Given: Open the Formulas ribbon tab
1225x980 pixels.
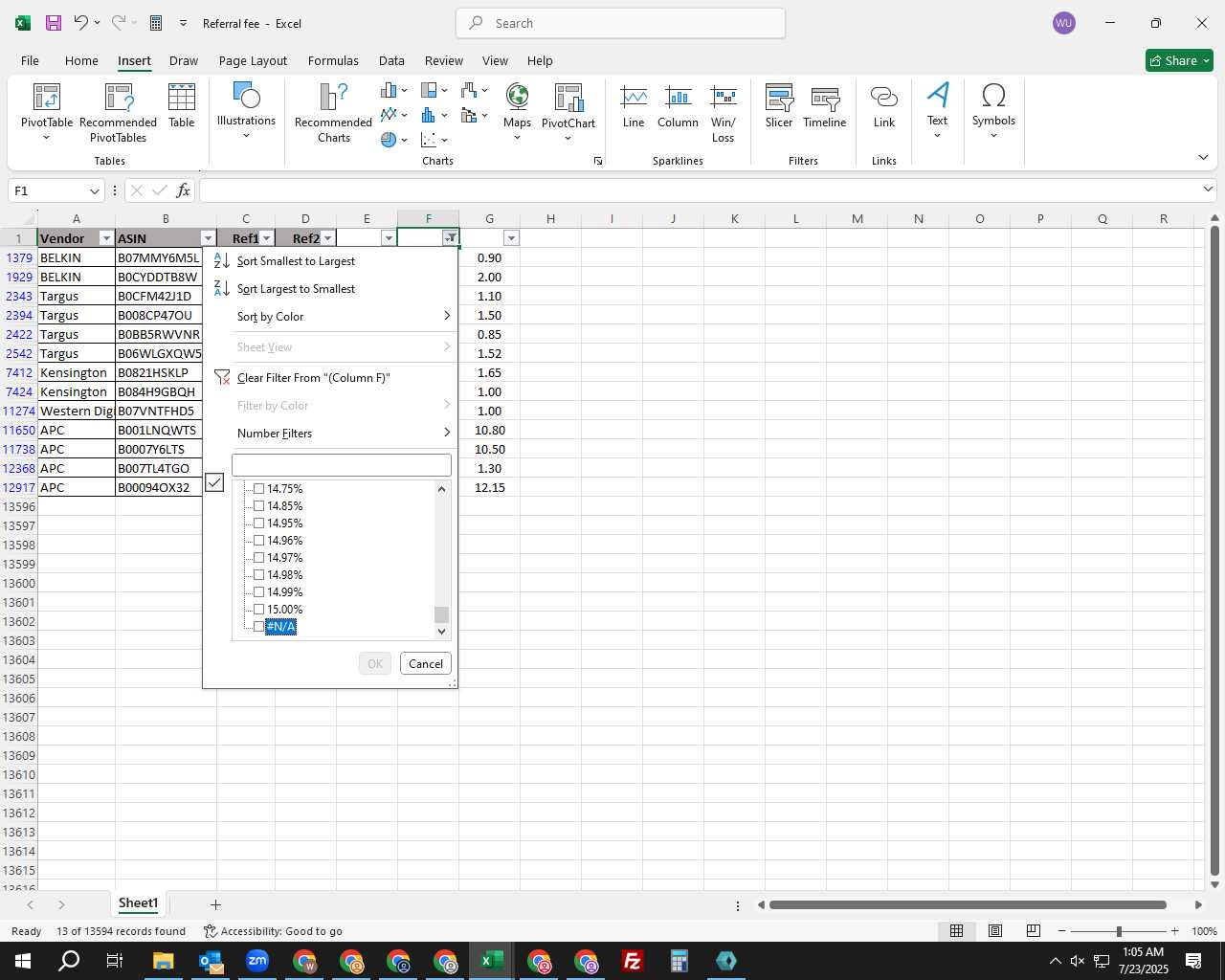Looking at the screenshot, I should click(x=333, y=60).
